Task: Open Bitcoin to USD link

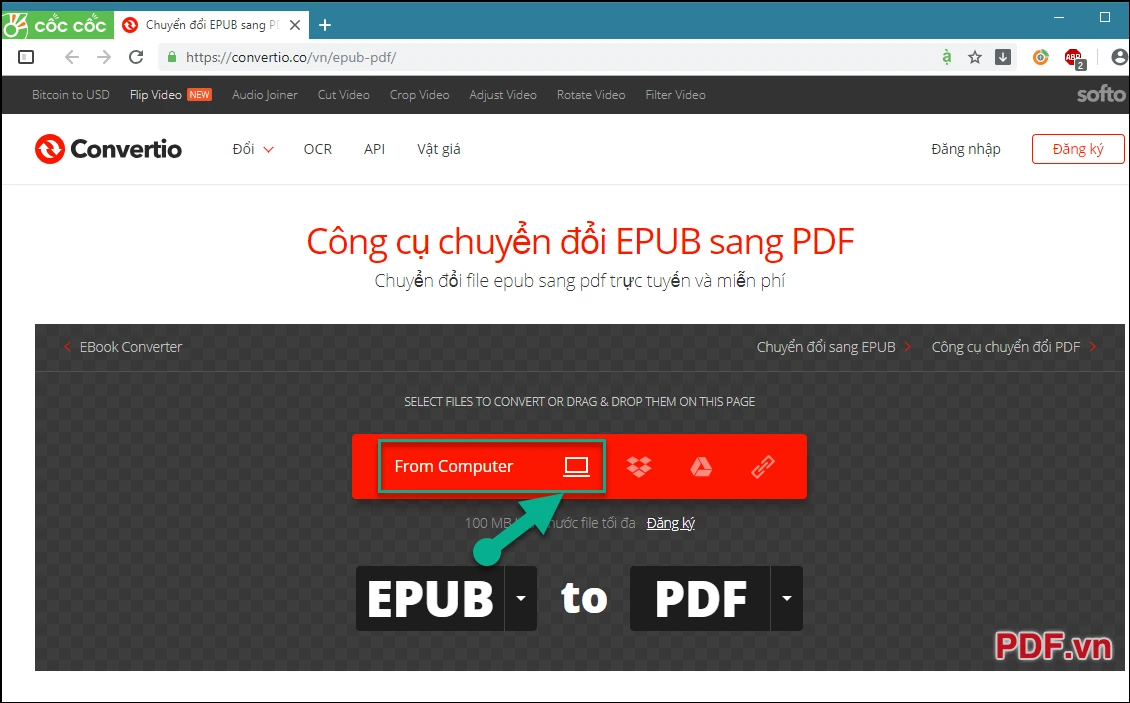Action: coord(71,94)
